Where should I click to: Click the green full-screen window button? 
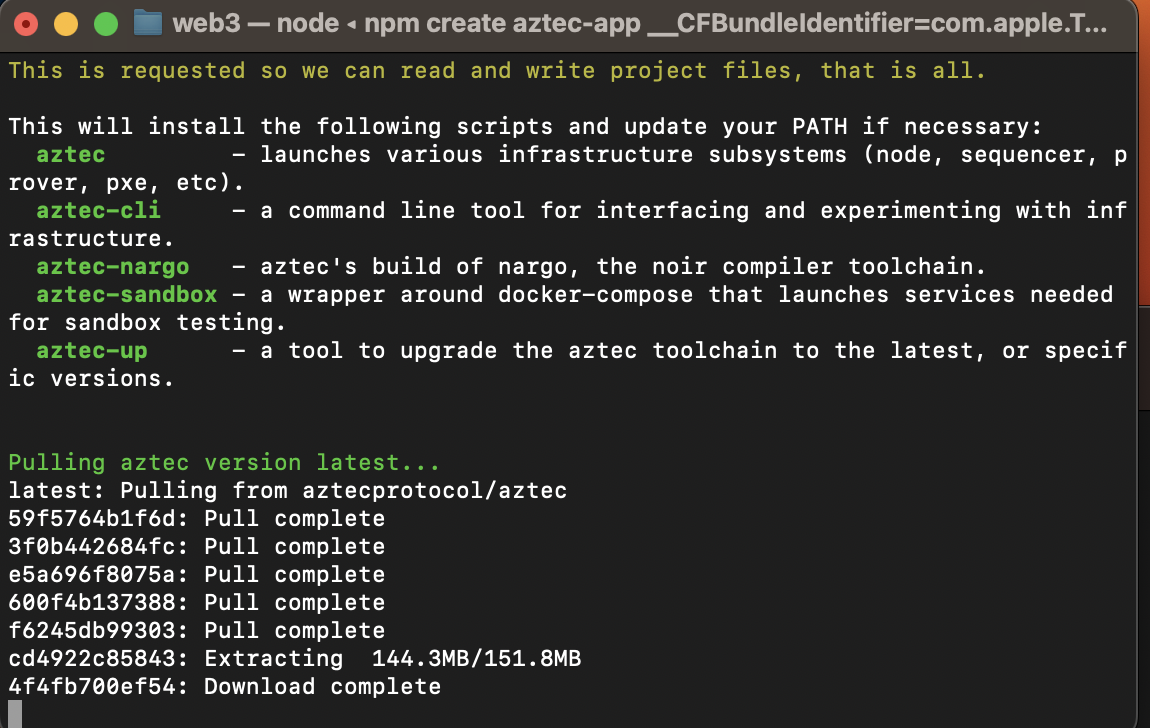(106, 24)
